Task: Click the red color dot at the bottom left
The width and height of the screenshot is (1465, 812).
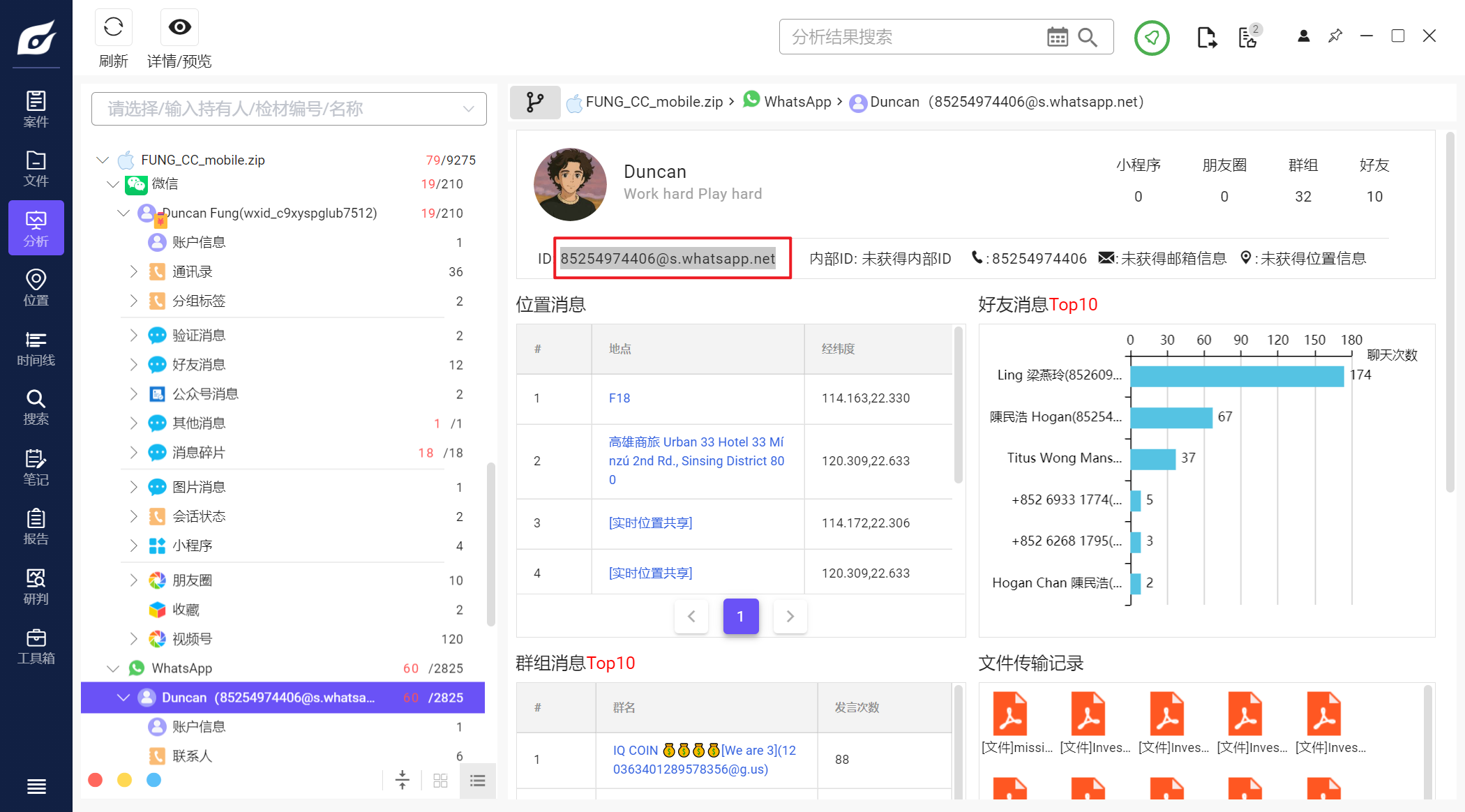Action: tap(96, 780)
